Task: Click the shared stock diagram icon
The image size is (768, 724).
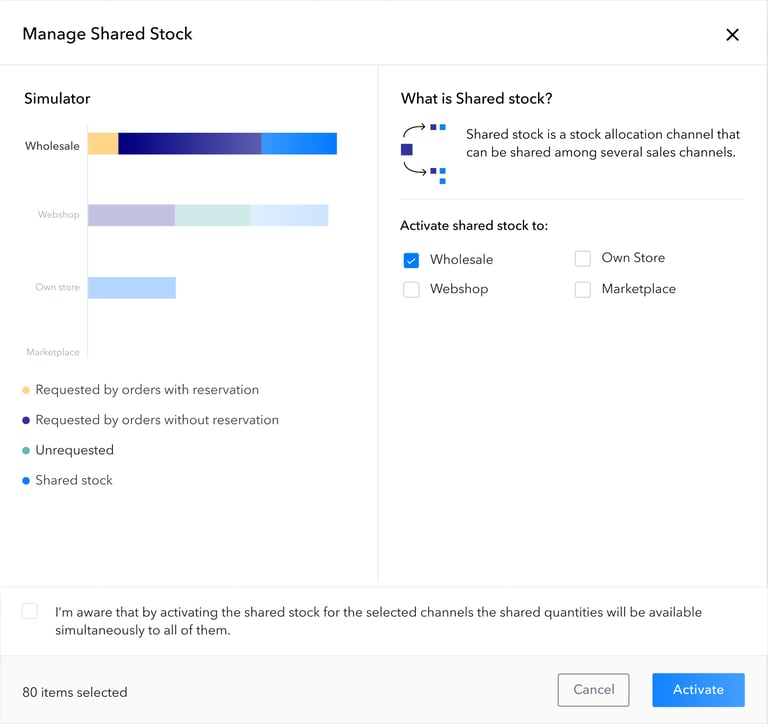Action: (x=424, y=151)
